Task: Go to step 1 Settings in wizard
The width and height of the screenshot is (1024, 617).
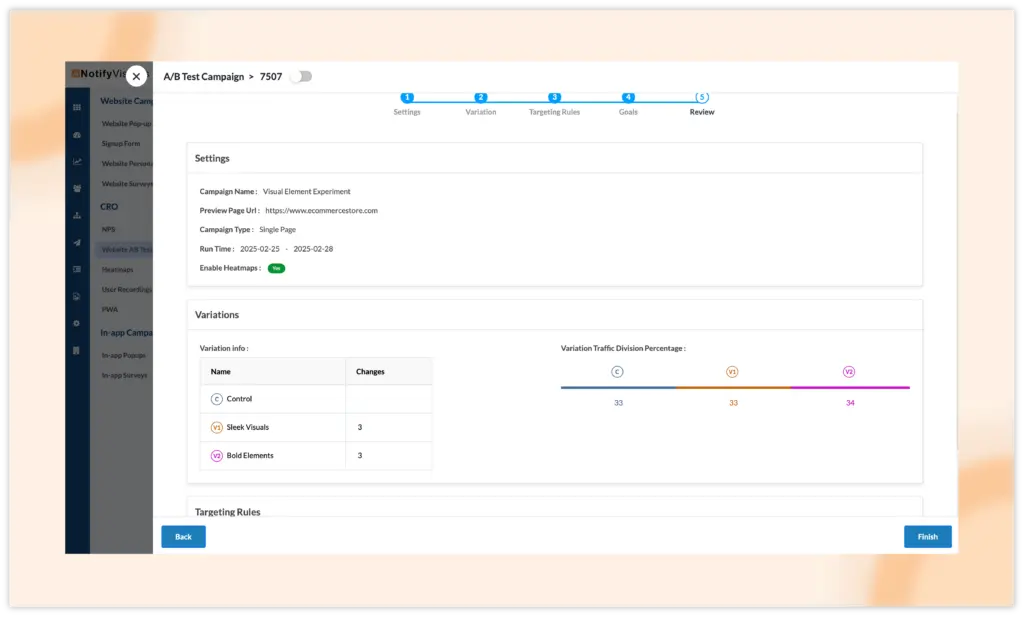Action: (x=407, y=98)
